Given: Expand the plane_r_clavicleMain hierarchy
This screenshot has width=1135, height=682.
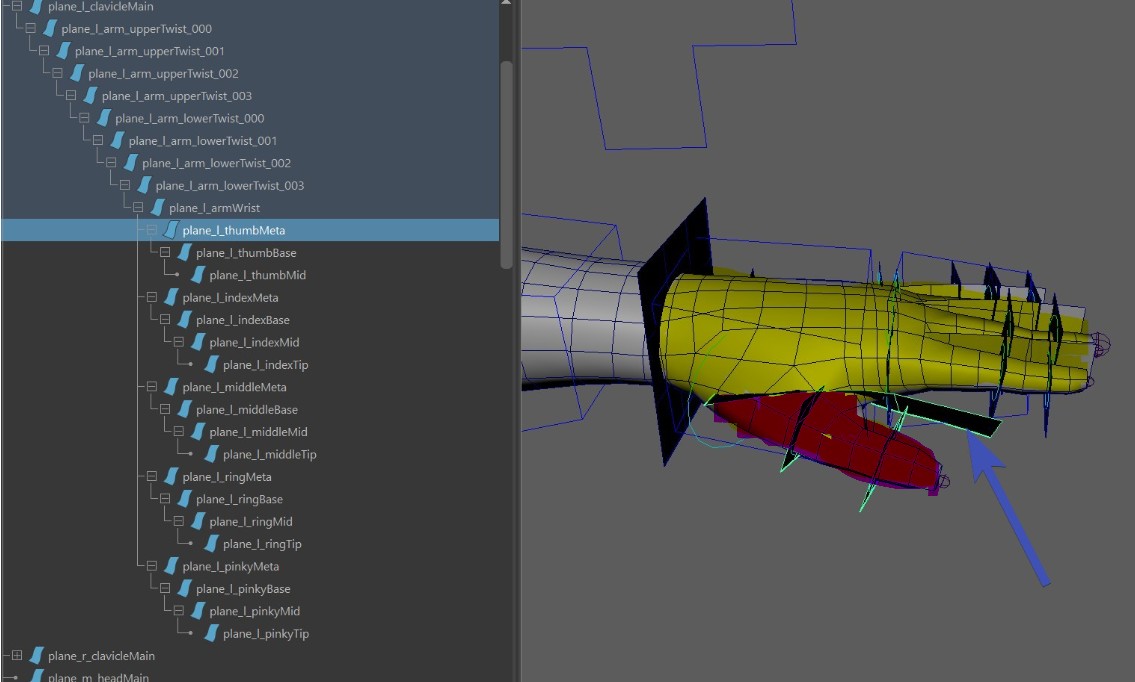Looking at the screenshot, I should pos(16,656).
